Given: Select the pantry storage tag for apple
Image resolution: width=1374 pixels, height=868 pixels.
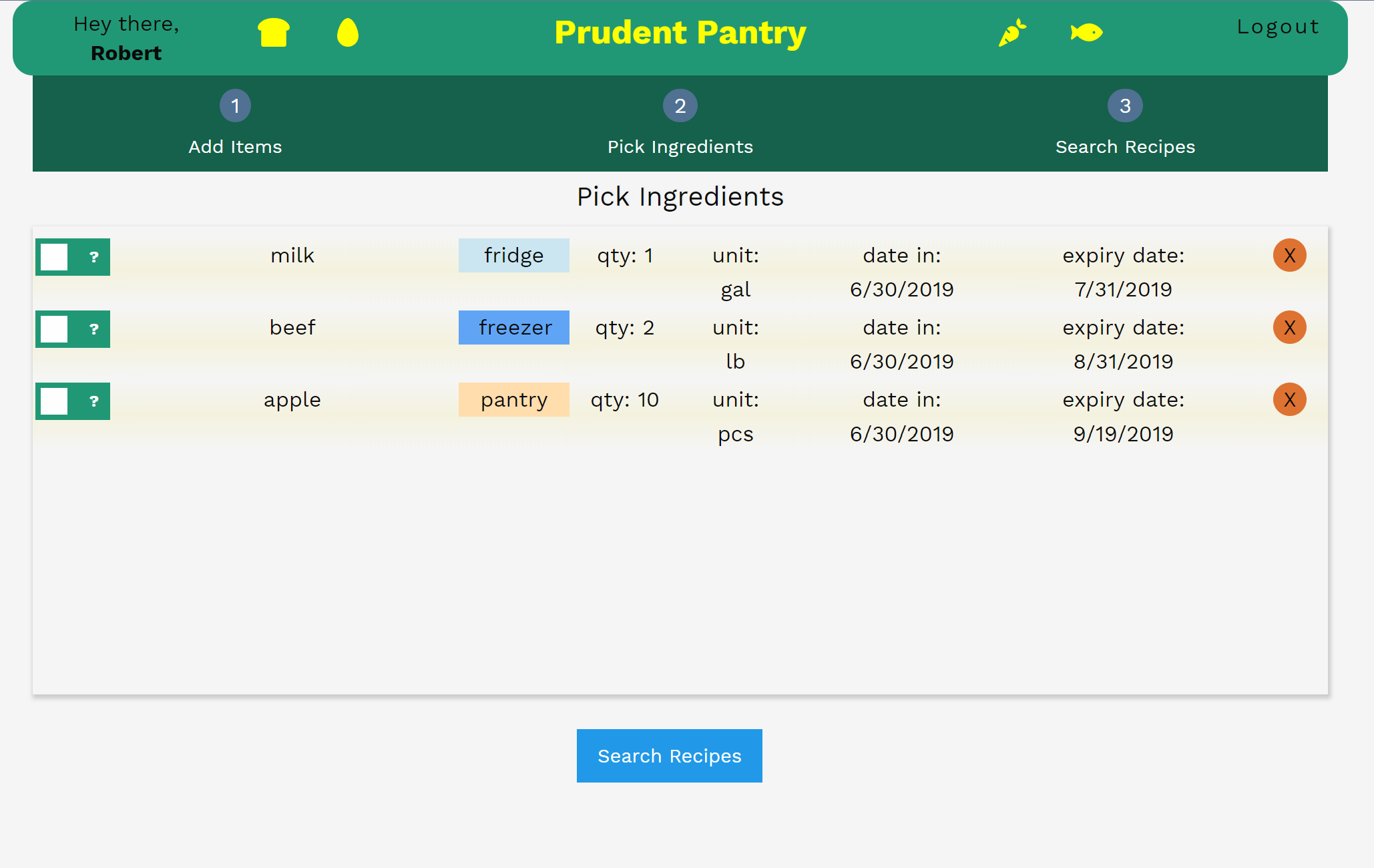Looking at the screenshot, I should tap(513, 399).
